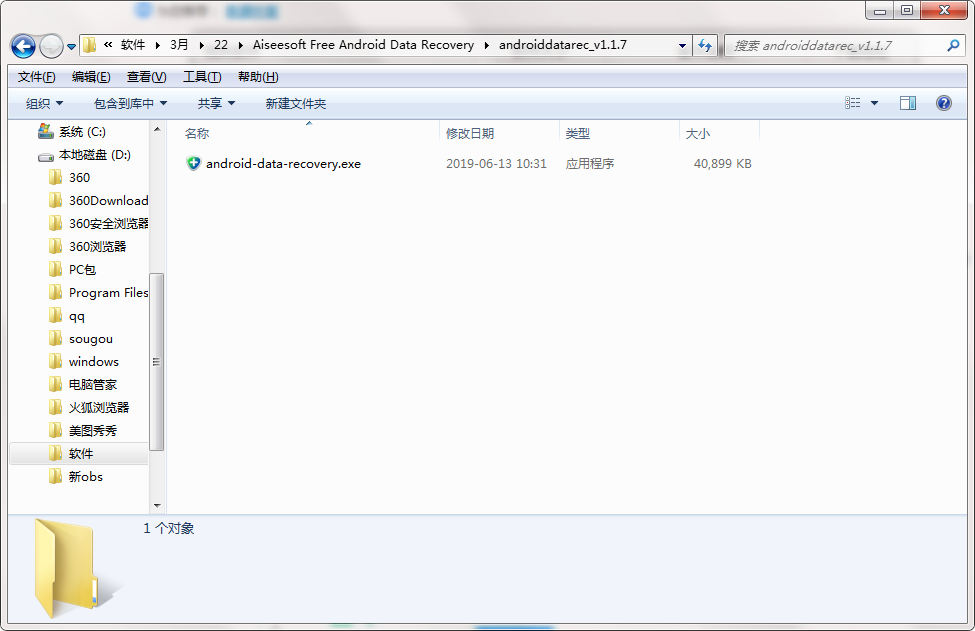The height and width of the screenshot is (631, 975).
Task: Open the 编辑(E) menu
Action: click(91, 77)
